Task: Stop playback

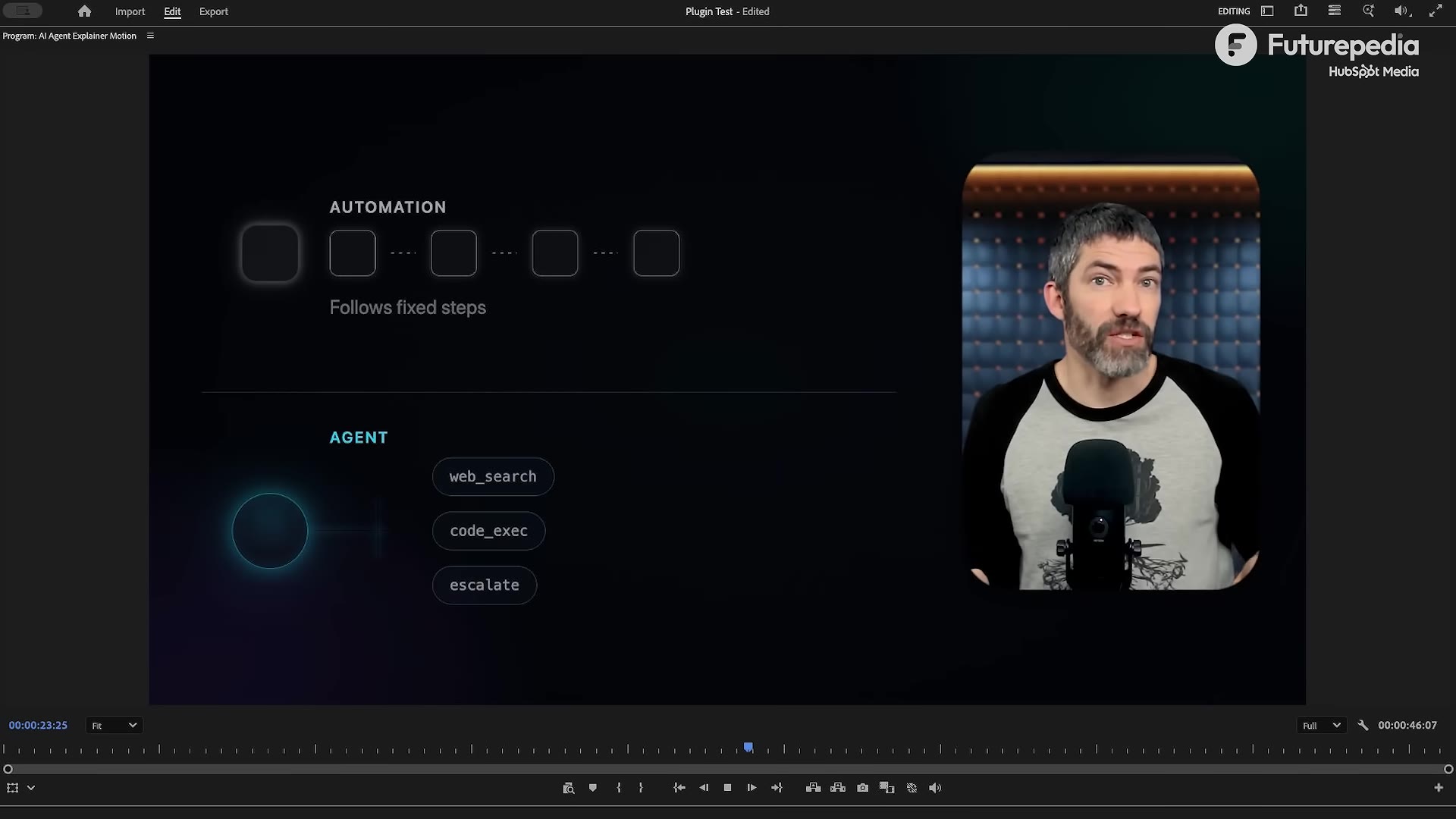Action: [x=727, y=788]
